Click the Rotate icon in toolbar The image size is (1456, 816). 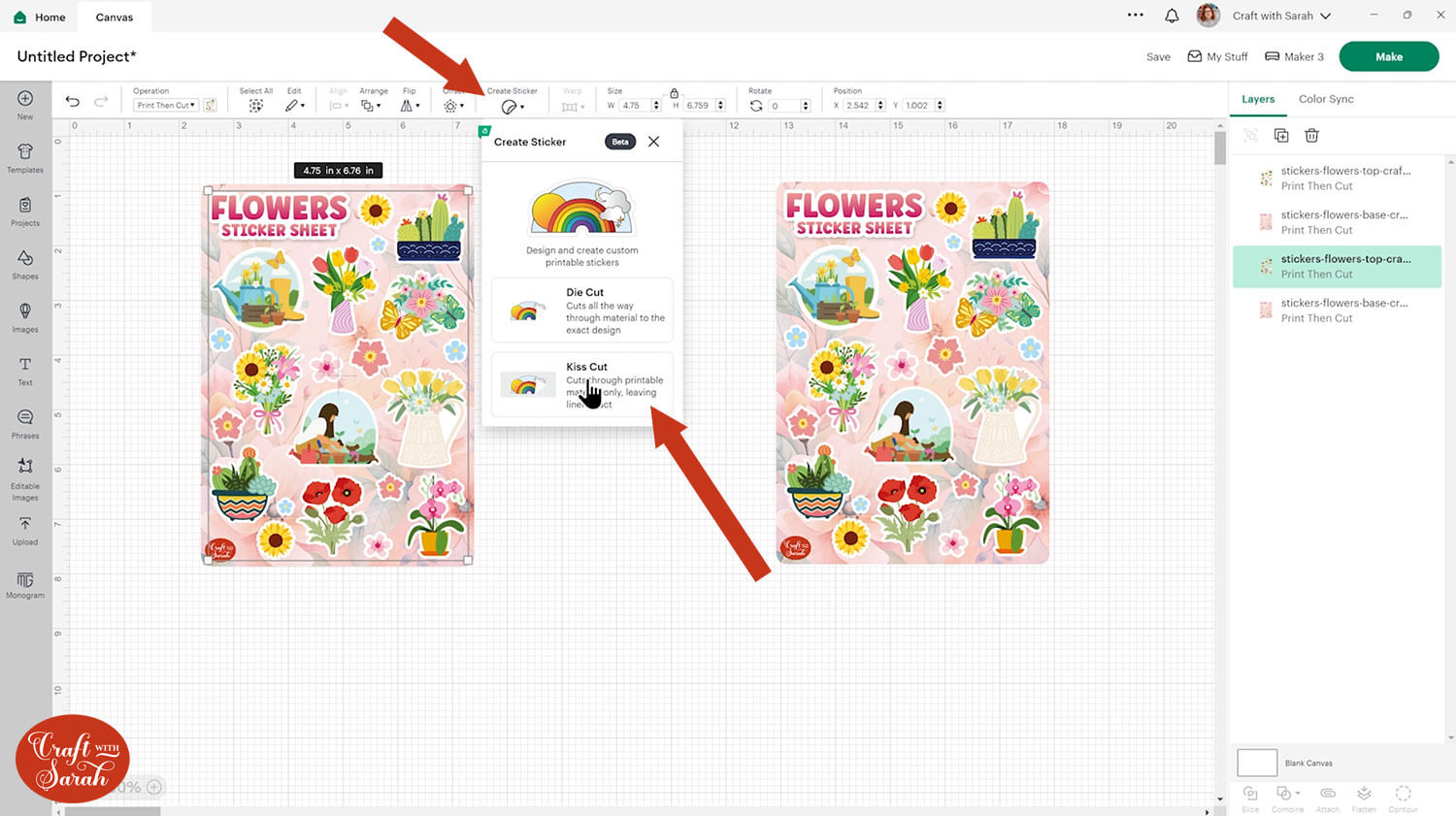click(756, 106)
